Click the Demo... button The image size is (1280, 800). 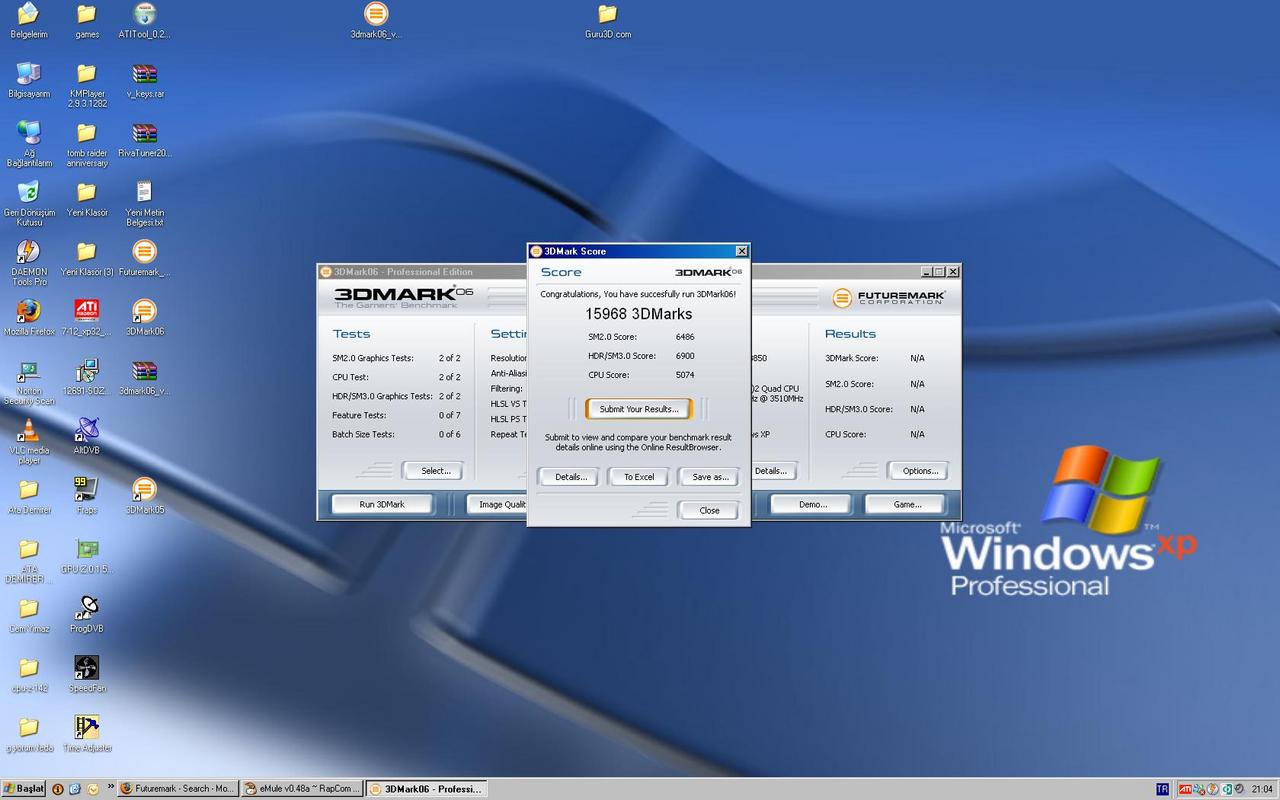pos(812,504)
